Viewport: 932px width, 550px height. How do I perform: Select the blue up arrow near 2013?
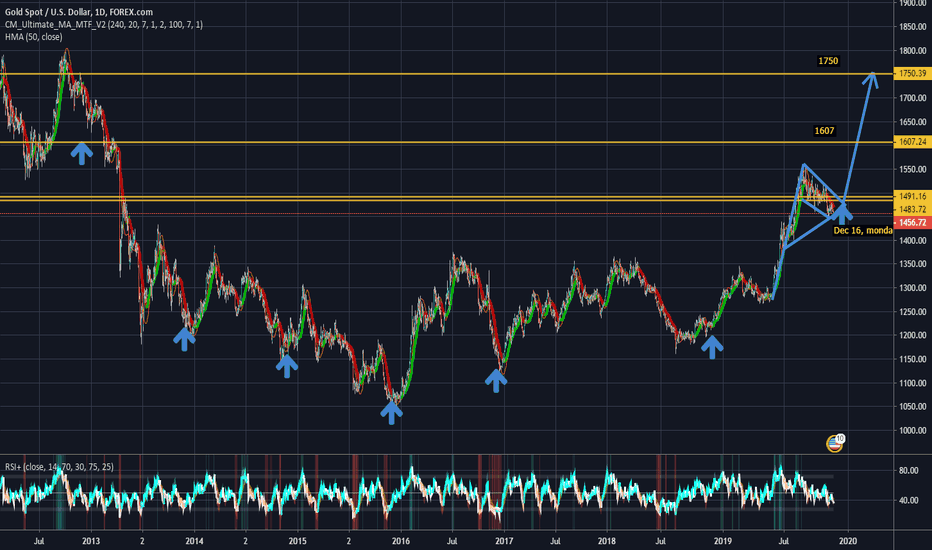[x=81, y=151]
